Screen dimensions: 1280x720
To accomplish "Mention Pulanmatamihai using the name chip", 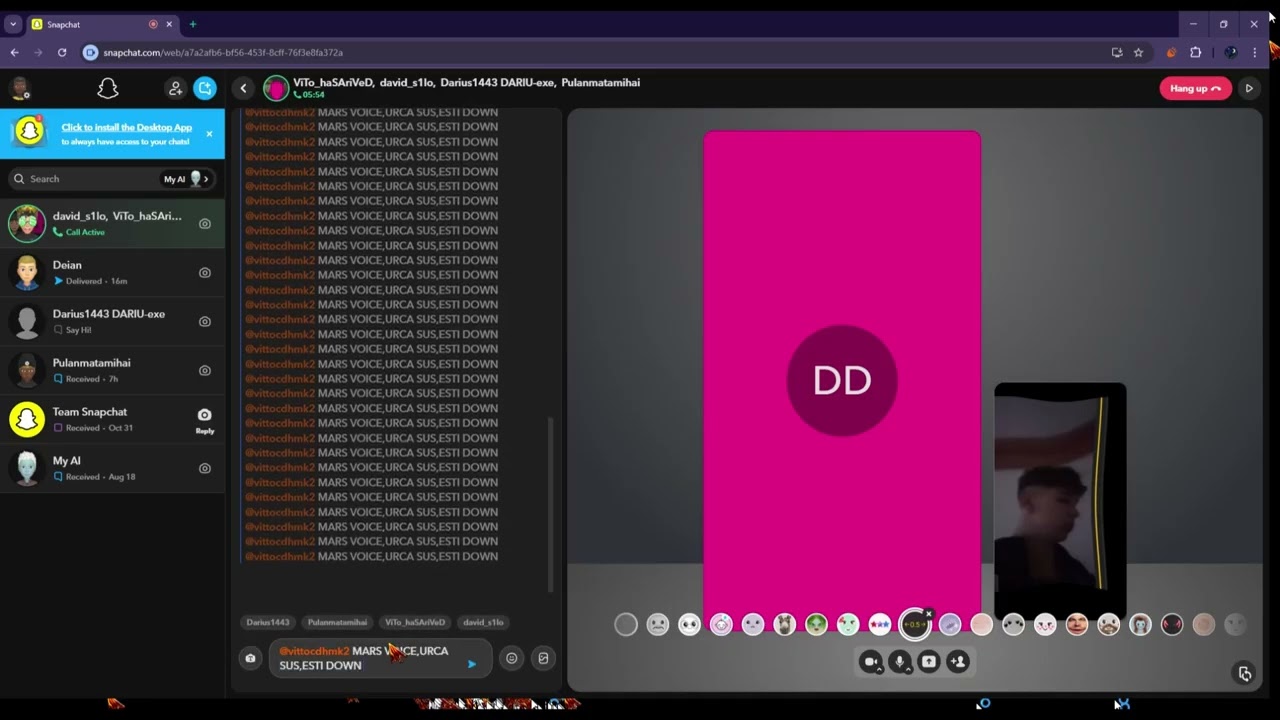I will point(337,622).
